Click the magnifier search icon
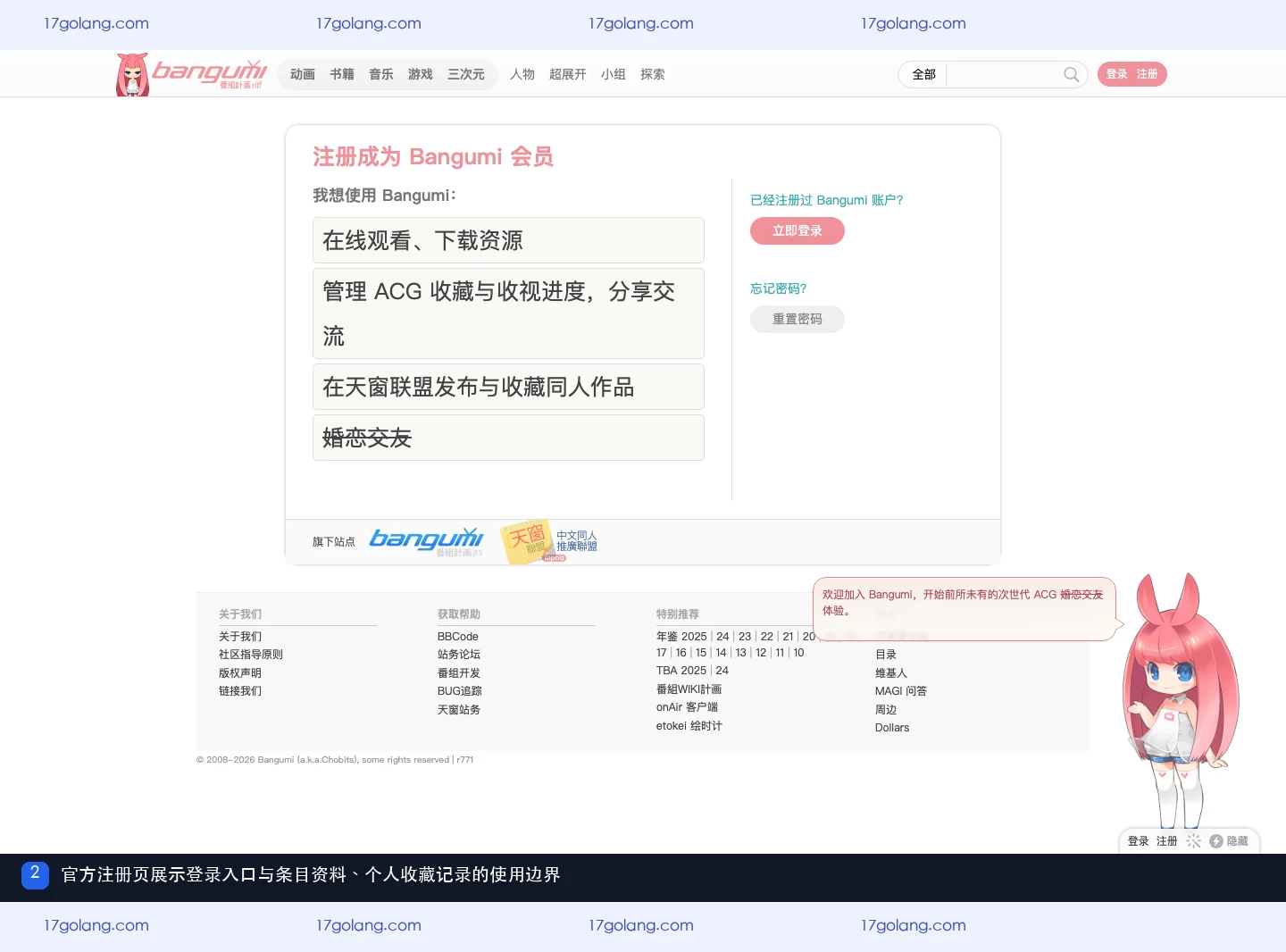This screenshot has height=952, width=1286. pos(1071,74)
